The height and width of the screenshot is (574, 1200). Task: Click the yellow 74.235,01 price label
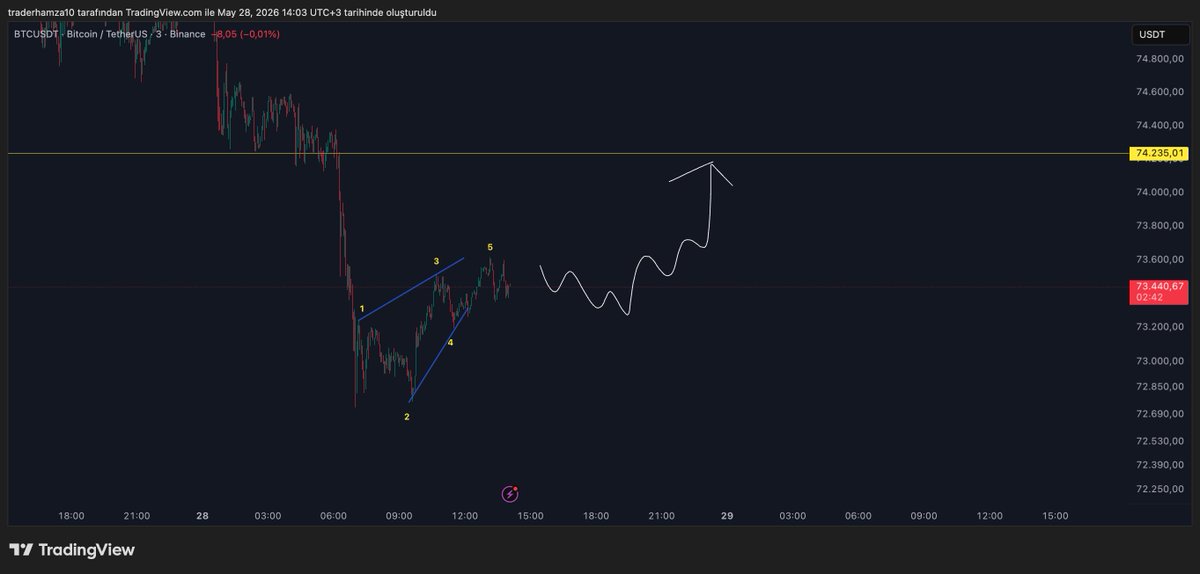point(1160,153)
